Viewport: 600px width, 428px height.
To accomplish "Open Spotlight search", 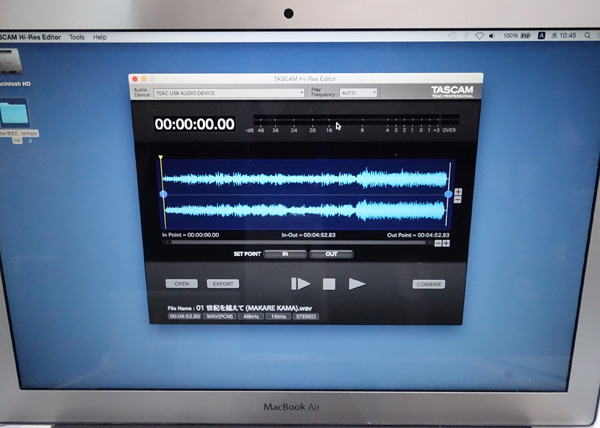I will tap(587, 36).
